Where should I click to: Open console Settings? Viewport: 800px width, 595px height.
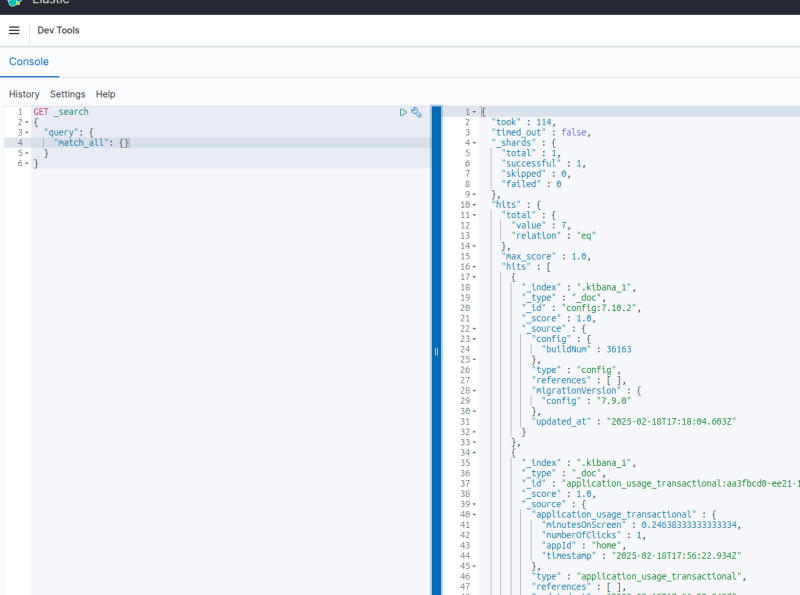[68, 94]
